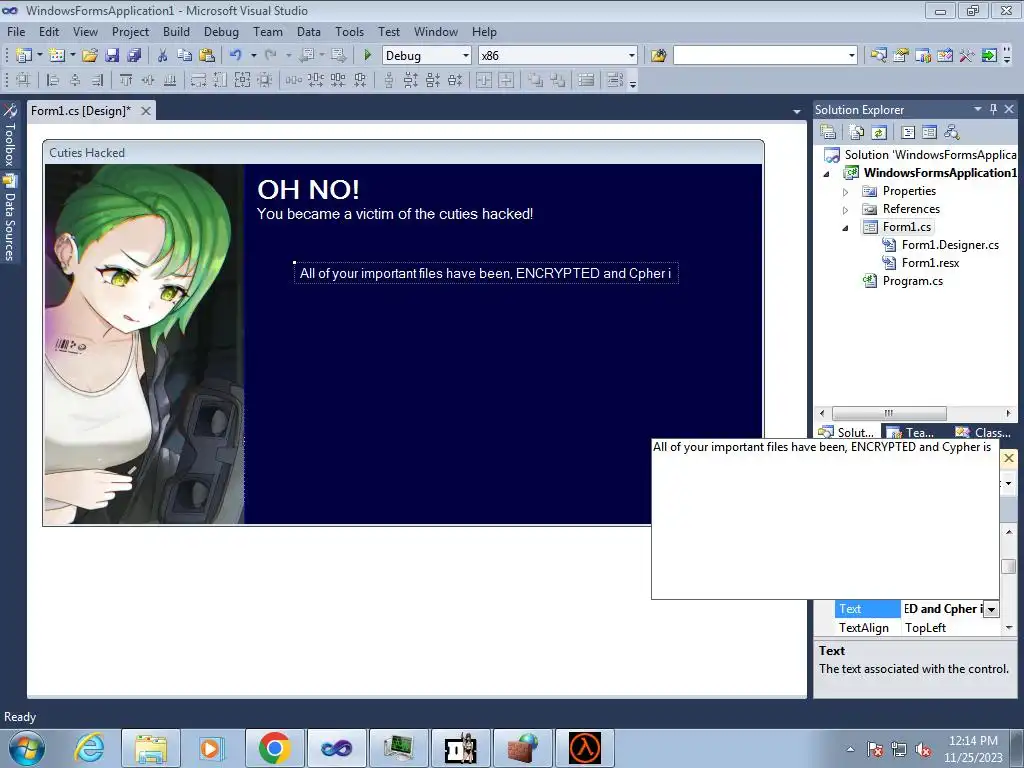The height and width of the screenshot is (768, 1024).
Task: Cut selection with scissors icon
Action: (x=163, y=56)
